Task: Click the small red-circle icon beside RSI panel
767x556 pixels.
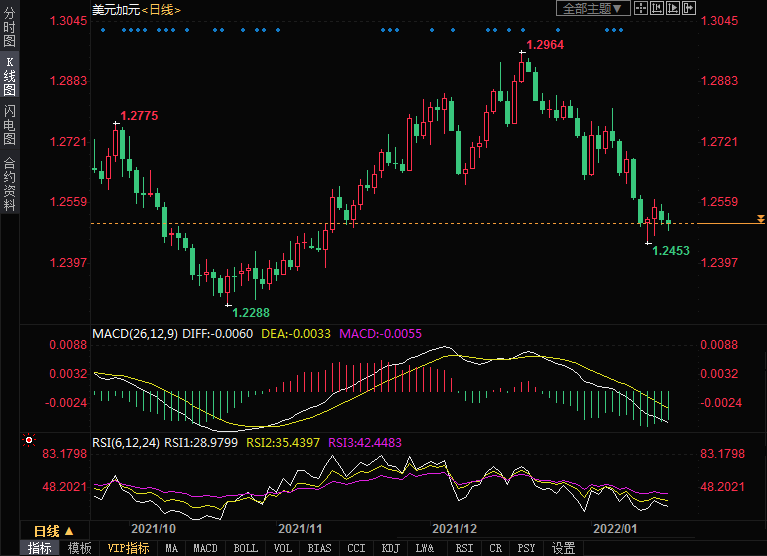Action: click(x=28, y=439)
